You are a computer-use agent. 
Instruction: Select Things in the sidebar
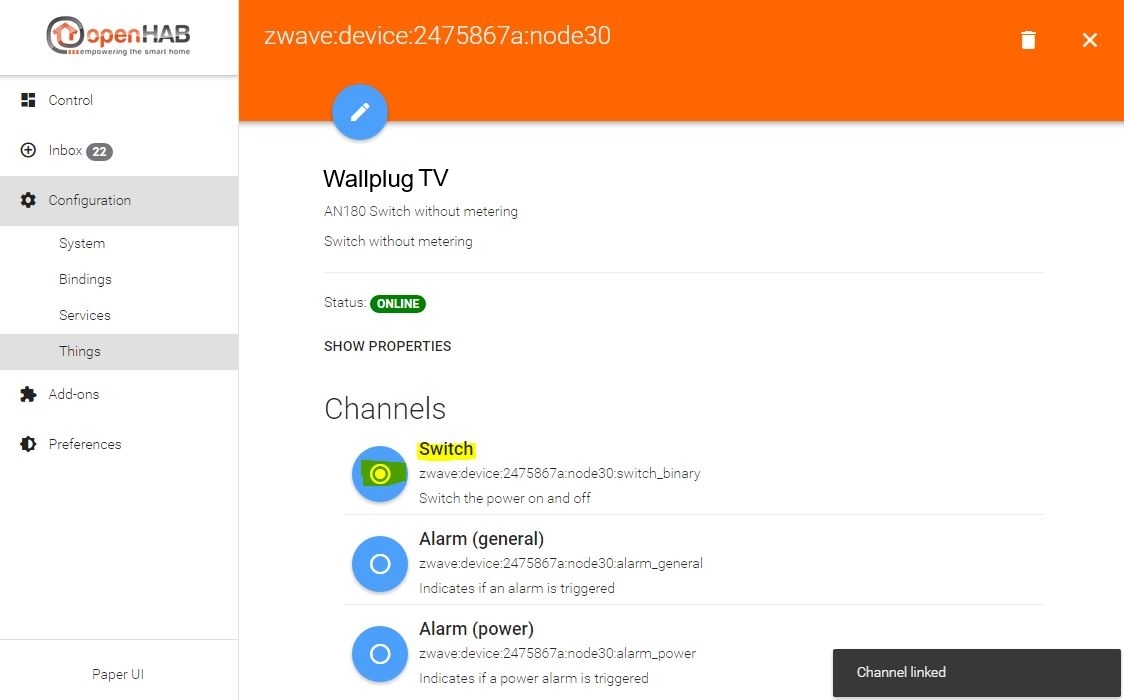pyautogui.click(x=119, y=352)
